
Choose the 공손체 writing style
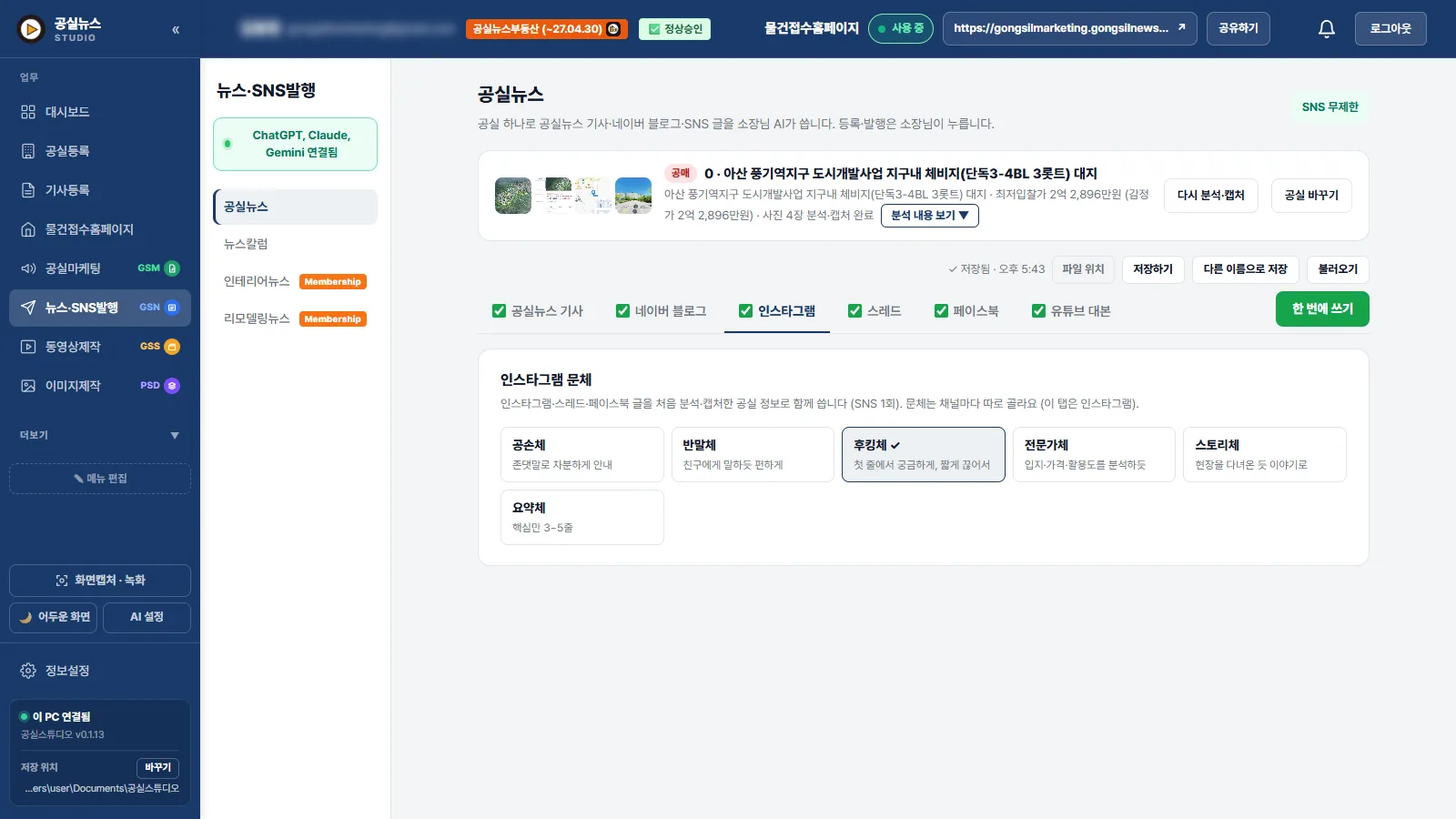click(582, 454)
